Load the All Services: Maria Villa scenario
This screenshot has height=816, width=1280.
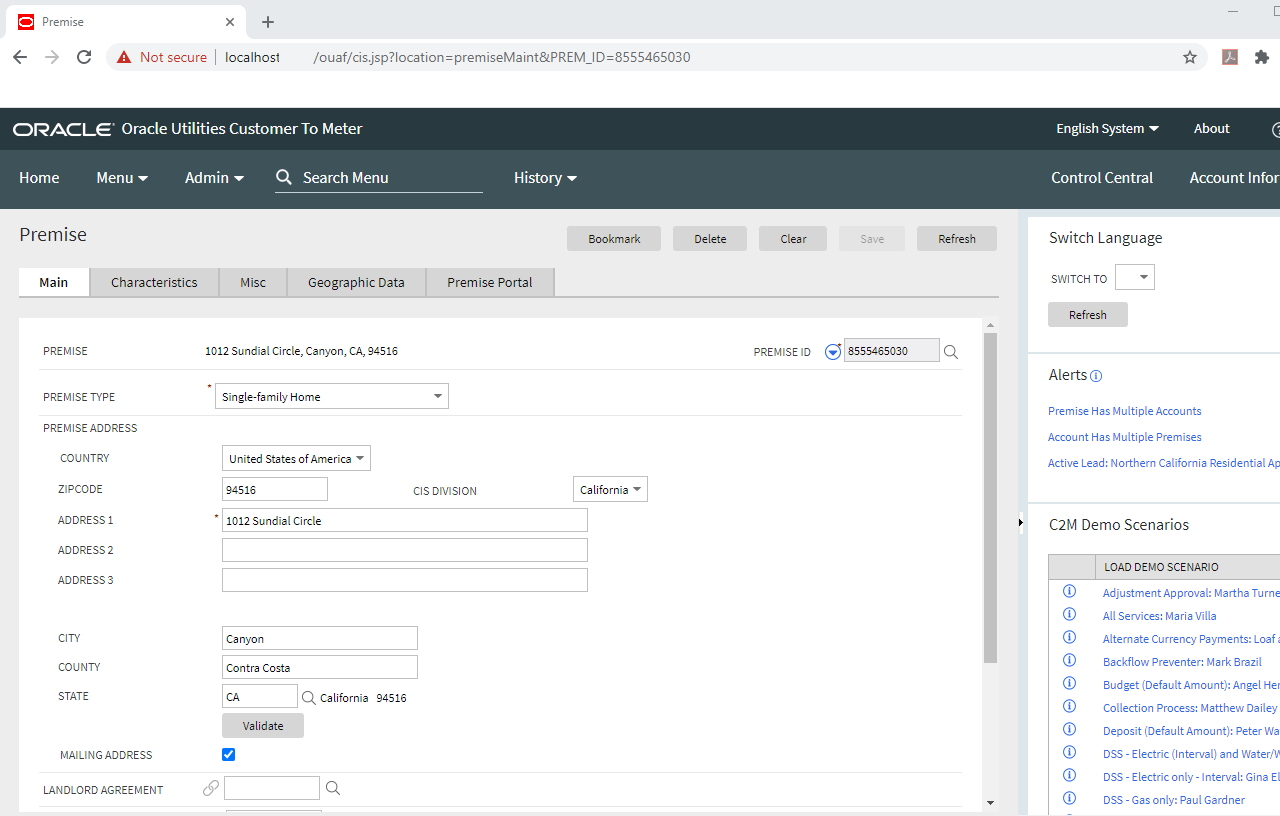tap(1160, 616)
